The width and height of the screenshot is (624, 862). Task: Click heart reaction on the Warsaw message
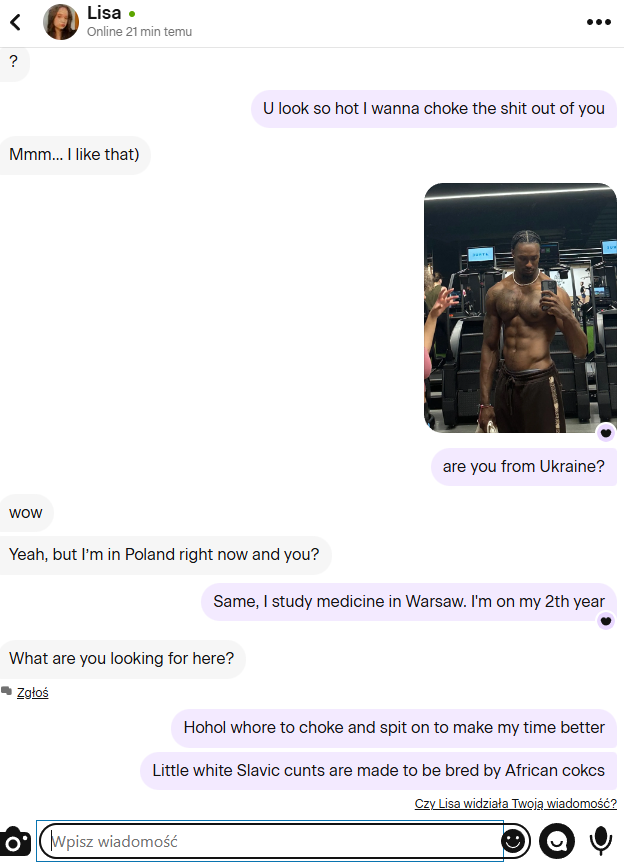606,621
